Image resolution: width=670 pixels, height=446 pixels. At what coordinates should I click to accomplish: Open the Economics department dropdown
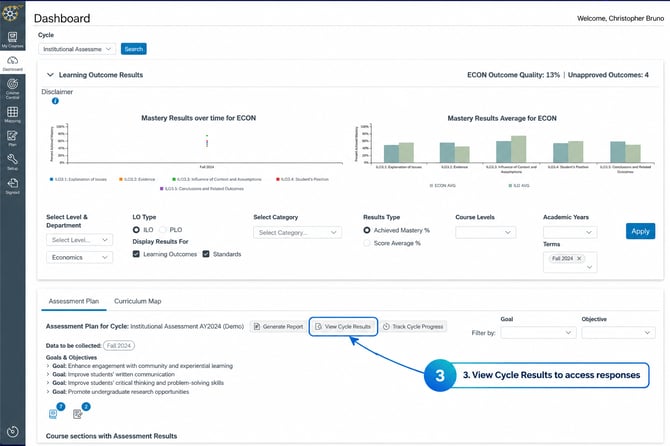click(x=79, y=258)
